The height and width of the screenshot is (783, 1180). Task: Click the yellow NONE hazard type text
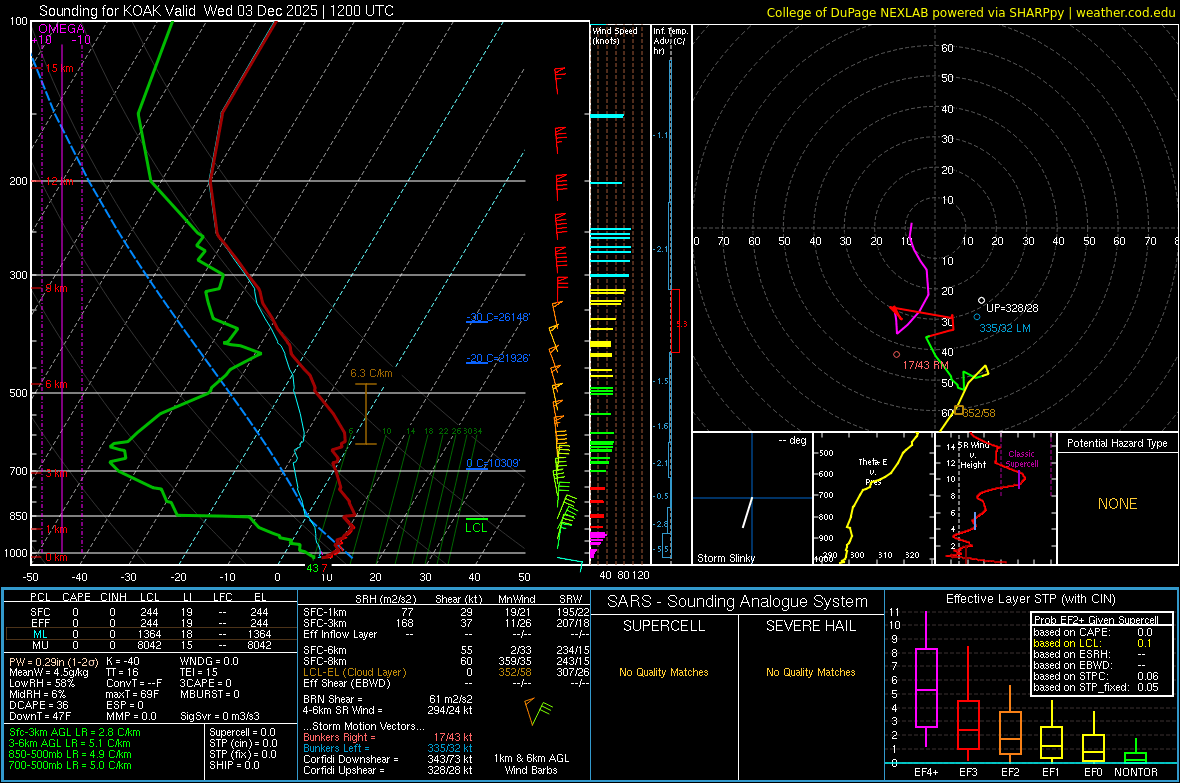(1117, 504)
